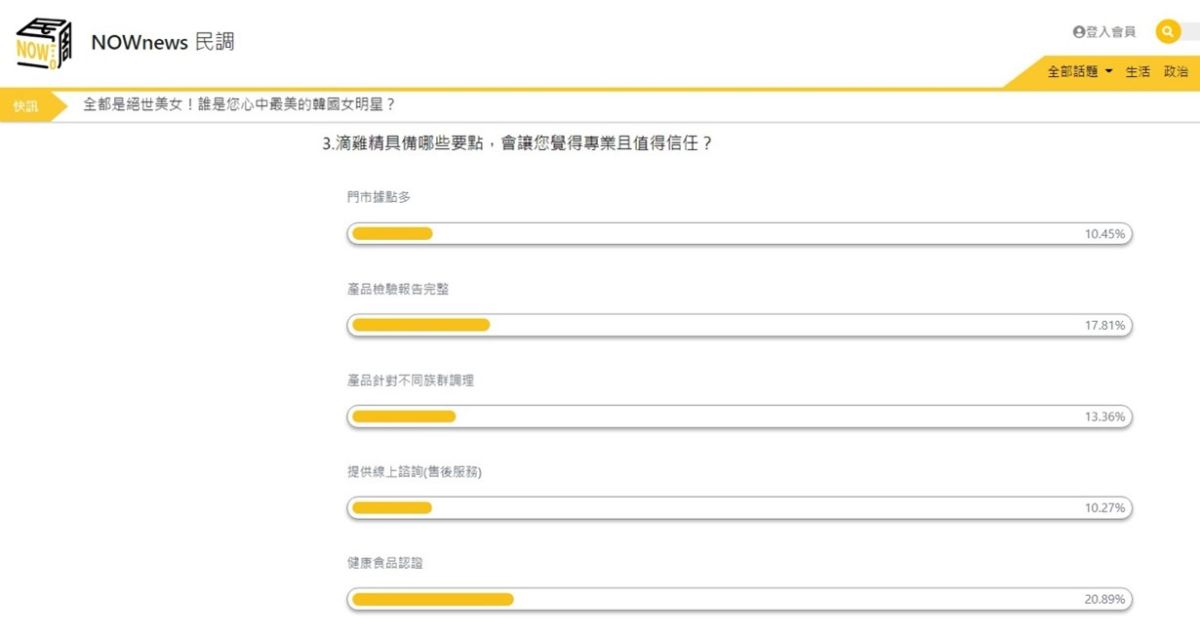Click the 10.27% result progress bar
The image size is (1200, 639).
click(739, 508)
